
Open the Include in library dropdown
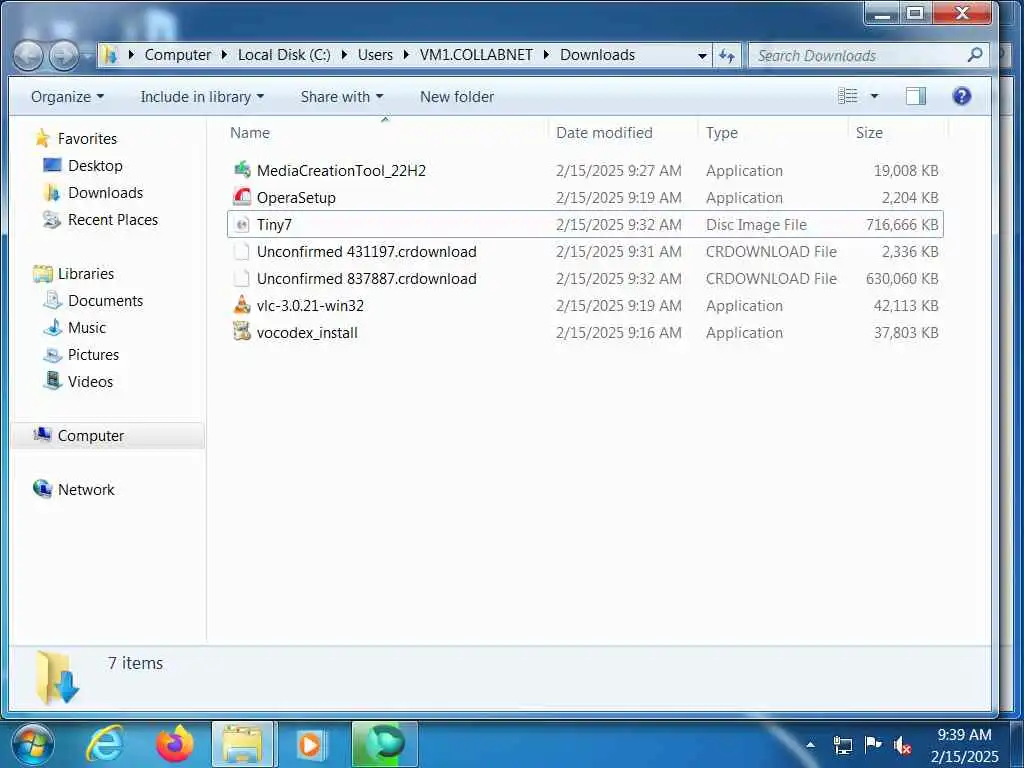click(202, 97)
